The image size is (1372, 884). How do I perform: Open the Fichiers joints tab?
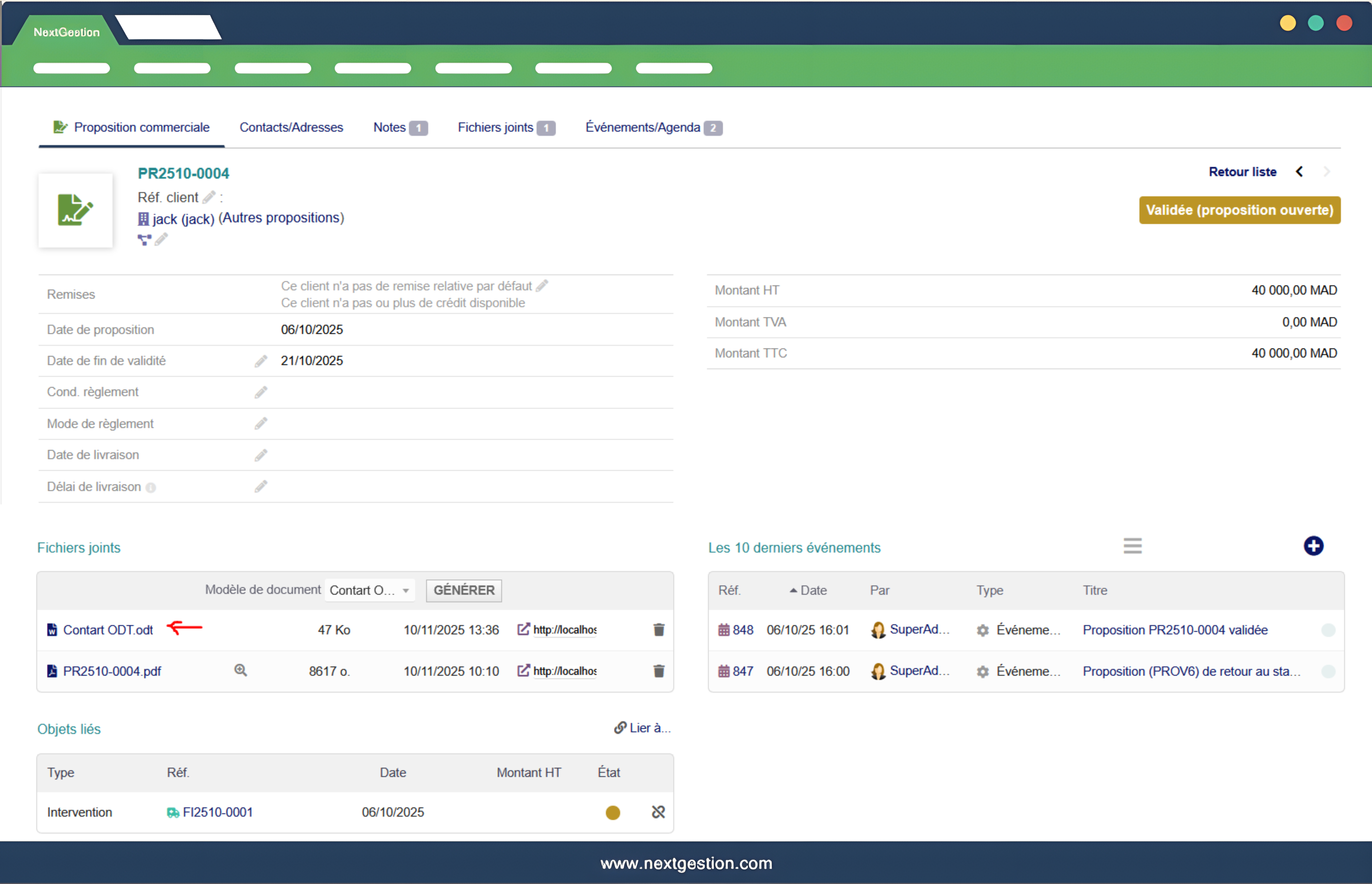point(495,127)
